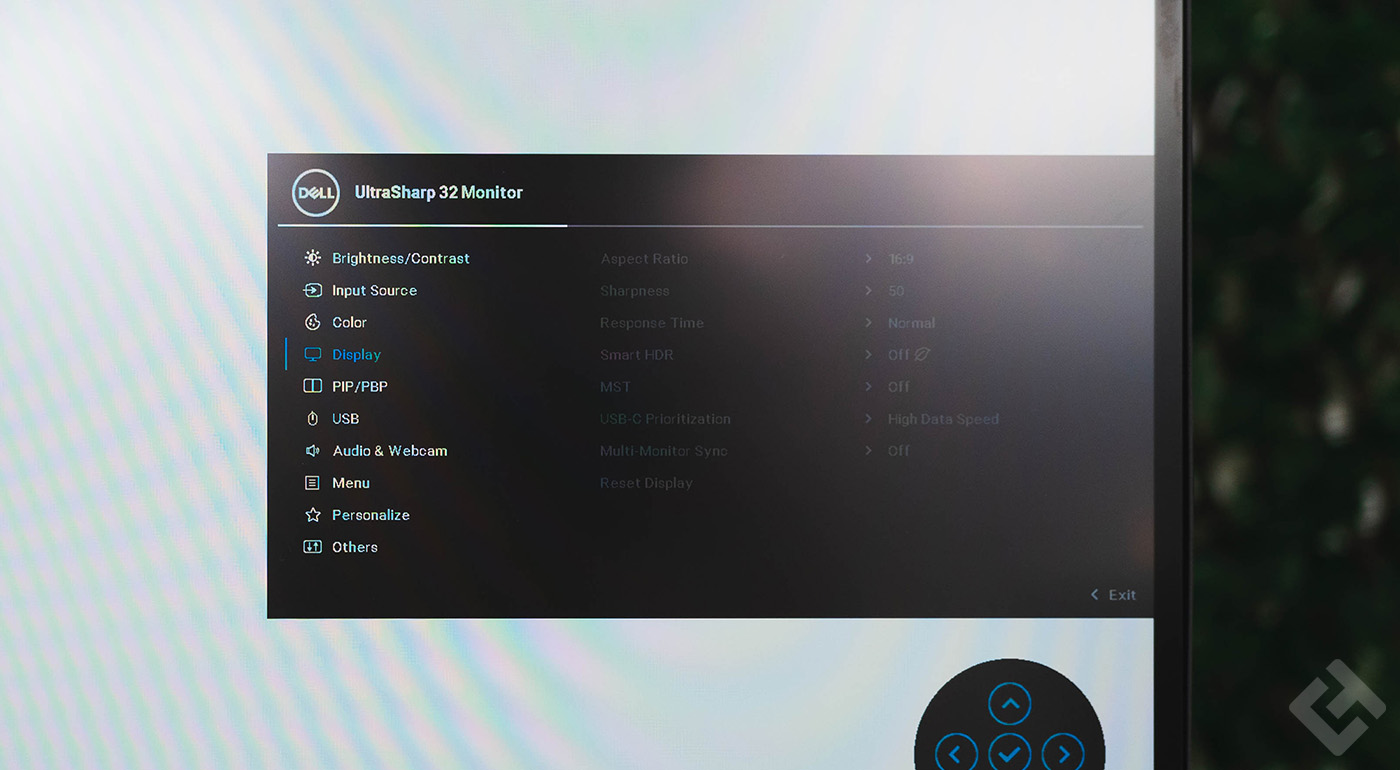Open the Sharpness value 50 setting

click(x=896, y=291)
